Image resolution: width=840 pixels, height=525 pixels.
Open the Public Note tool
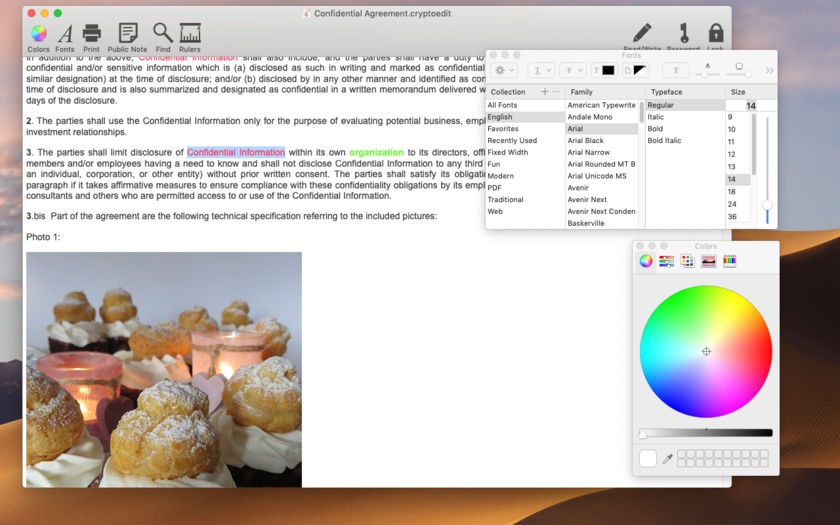click(x=127, y=35)
